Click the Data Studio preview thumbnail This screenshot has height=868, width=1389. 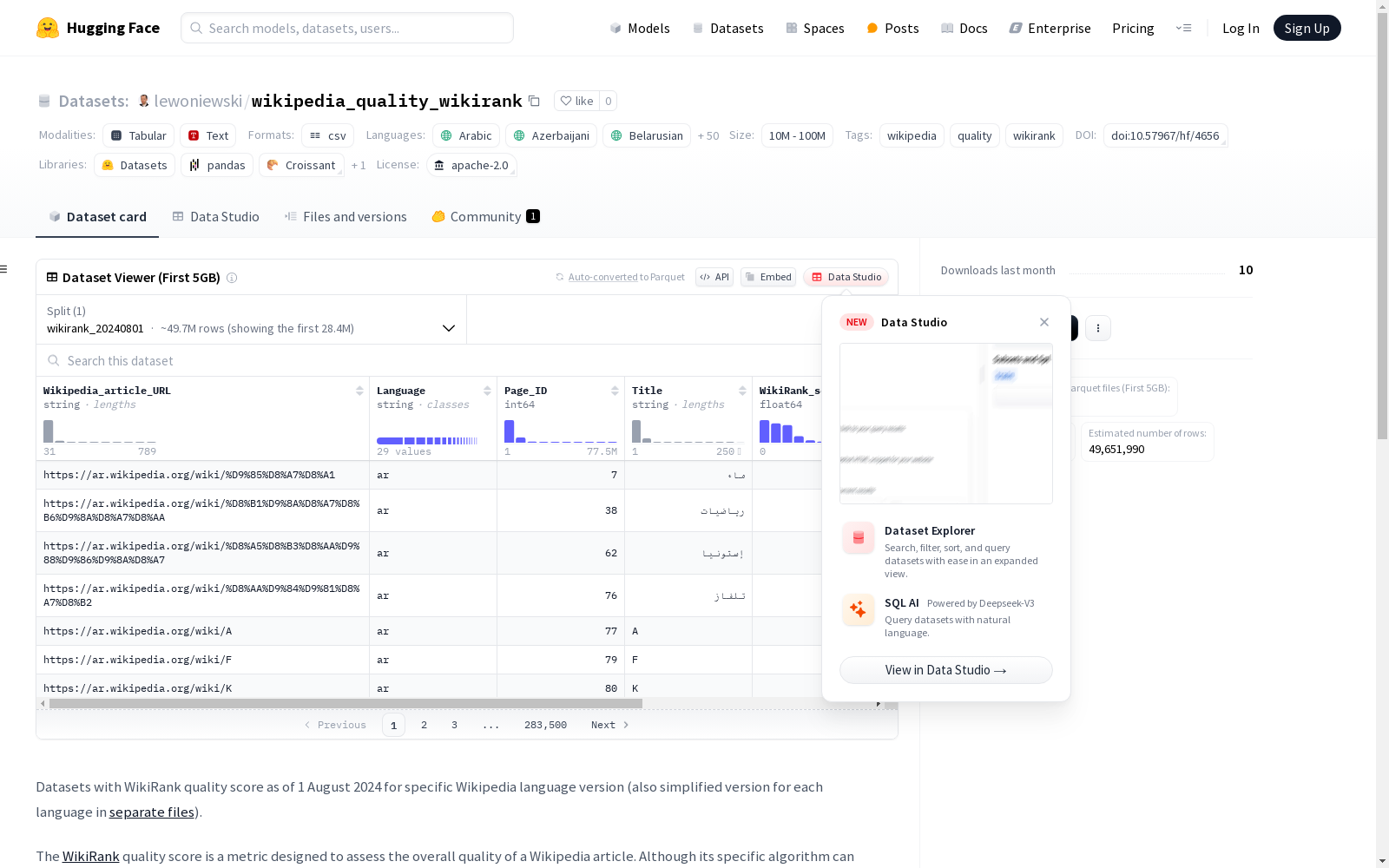[x=946, y=424]
